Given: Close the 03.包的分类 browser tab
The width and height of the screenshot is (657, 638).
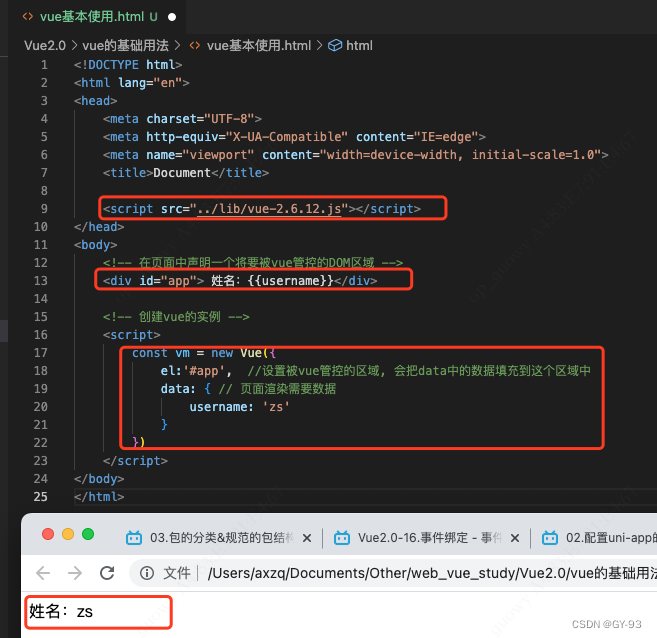Looking at the screenshot, I should (x=307, y=538).
